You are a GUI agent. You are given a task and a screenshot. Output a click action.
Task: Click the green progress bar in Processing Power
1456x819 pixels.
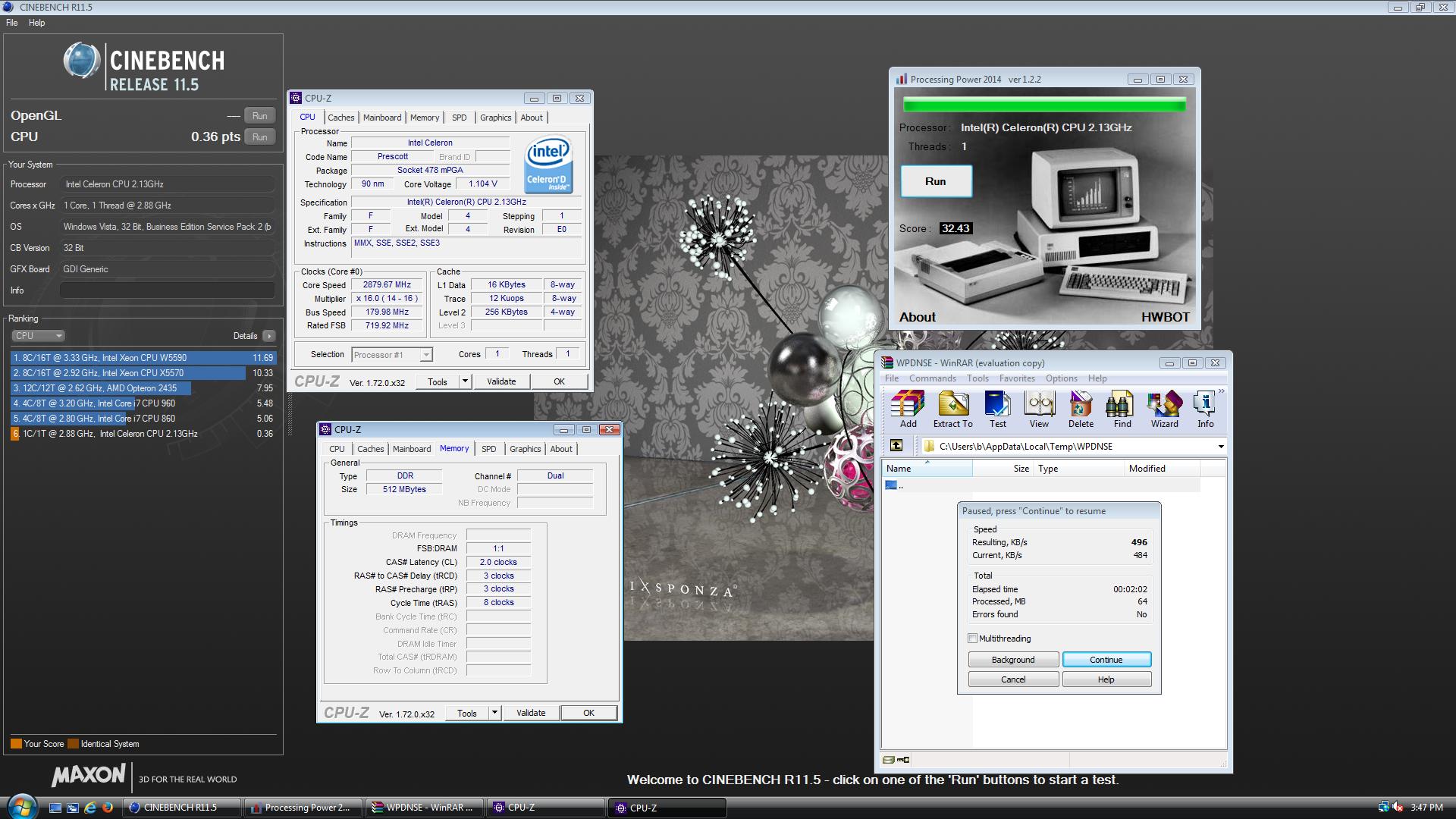pyautogui.click(x=1044, y=104)
